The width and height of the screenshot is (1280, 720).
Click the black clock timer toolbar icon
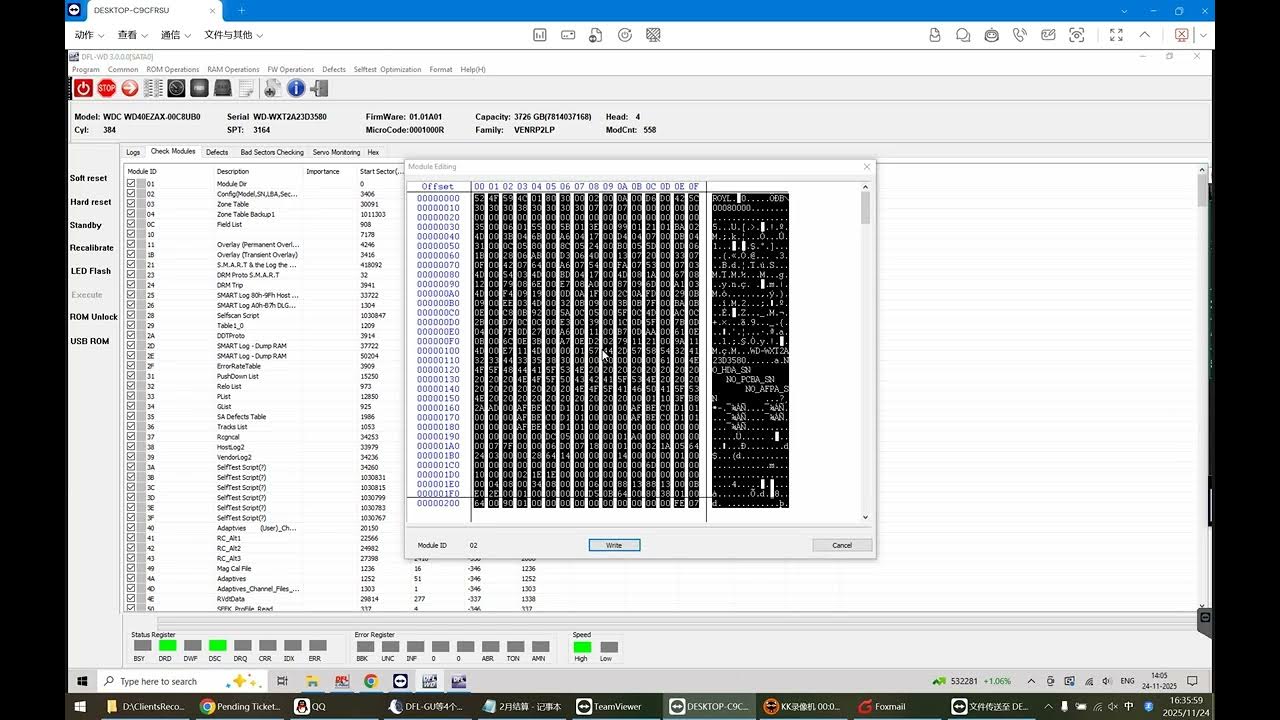pos(175,88)
